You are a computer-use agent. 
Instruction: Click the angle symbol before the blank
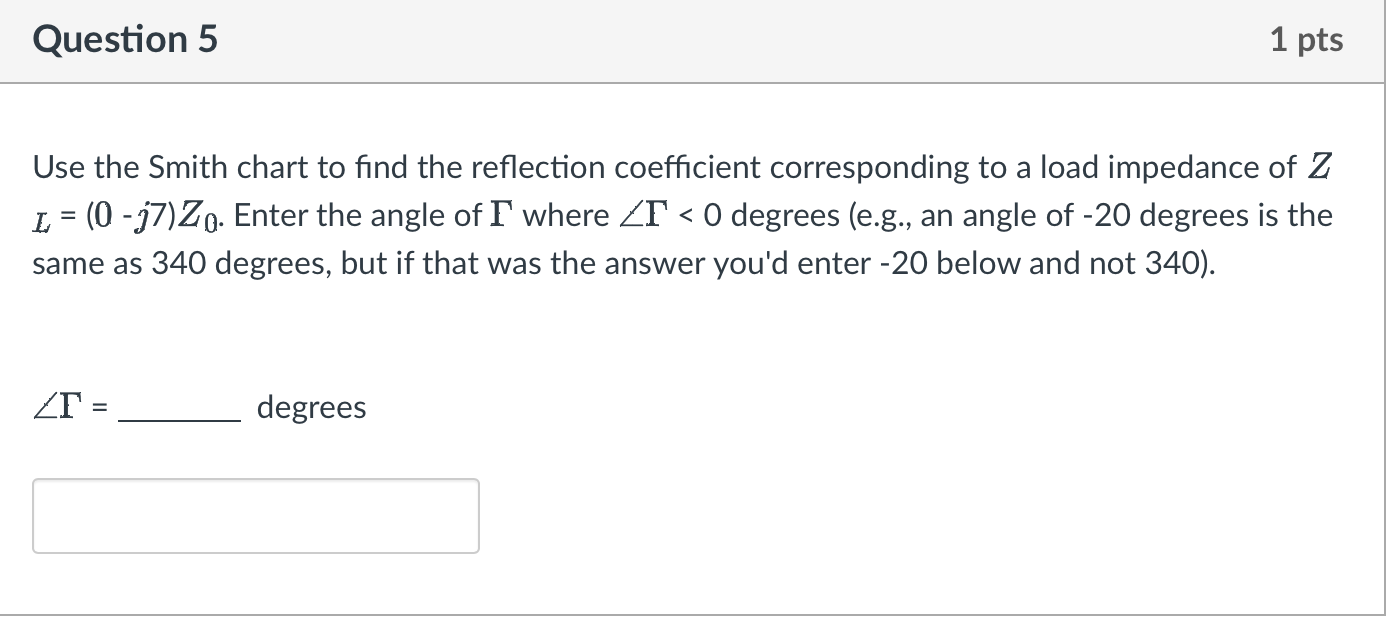(55, 405)
